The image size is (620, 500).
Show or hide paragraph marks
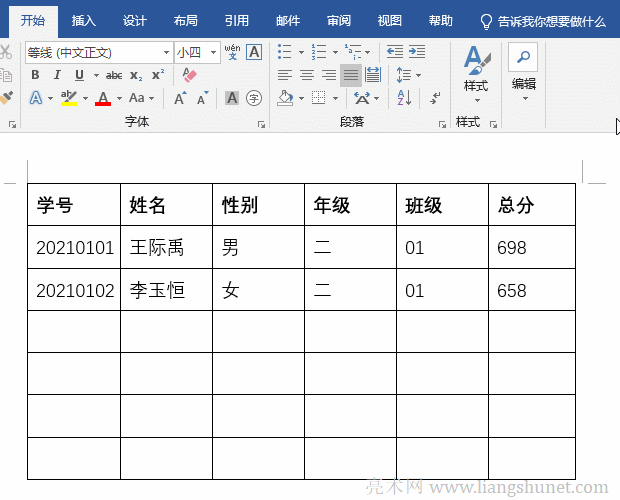pyautogui.click(x=435, y=98)
